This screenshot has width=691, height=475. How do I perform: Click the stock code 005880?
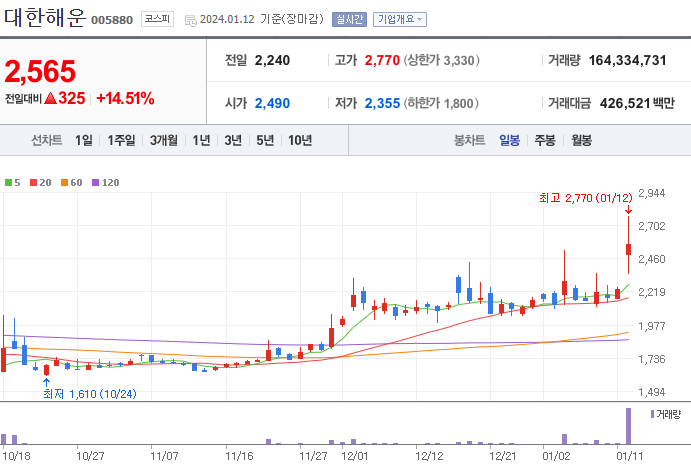[x=112, y=20]
